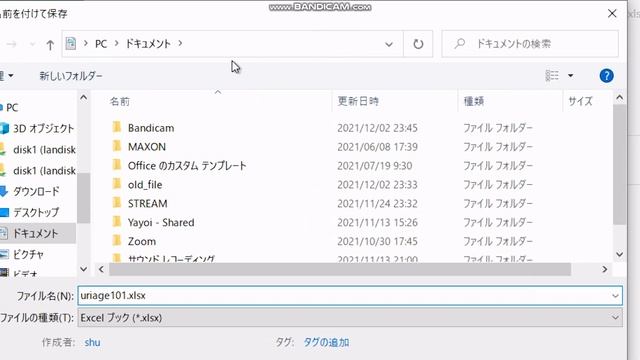Open the ファイルの種類 Excel ブック dropdown
The image size is (640, 360).
350,318
